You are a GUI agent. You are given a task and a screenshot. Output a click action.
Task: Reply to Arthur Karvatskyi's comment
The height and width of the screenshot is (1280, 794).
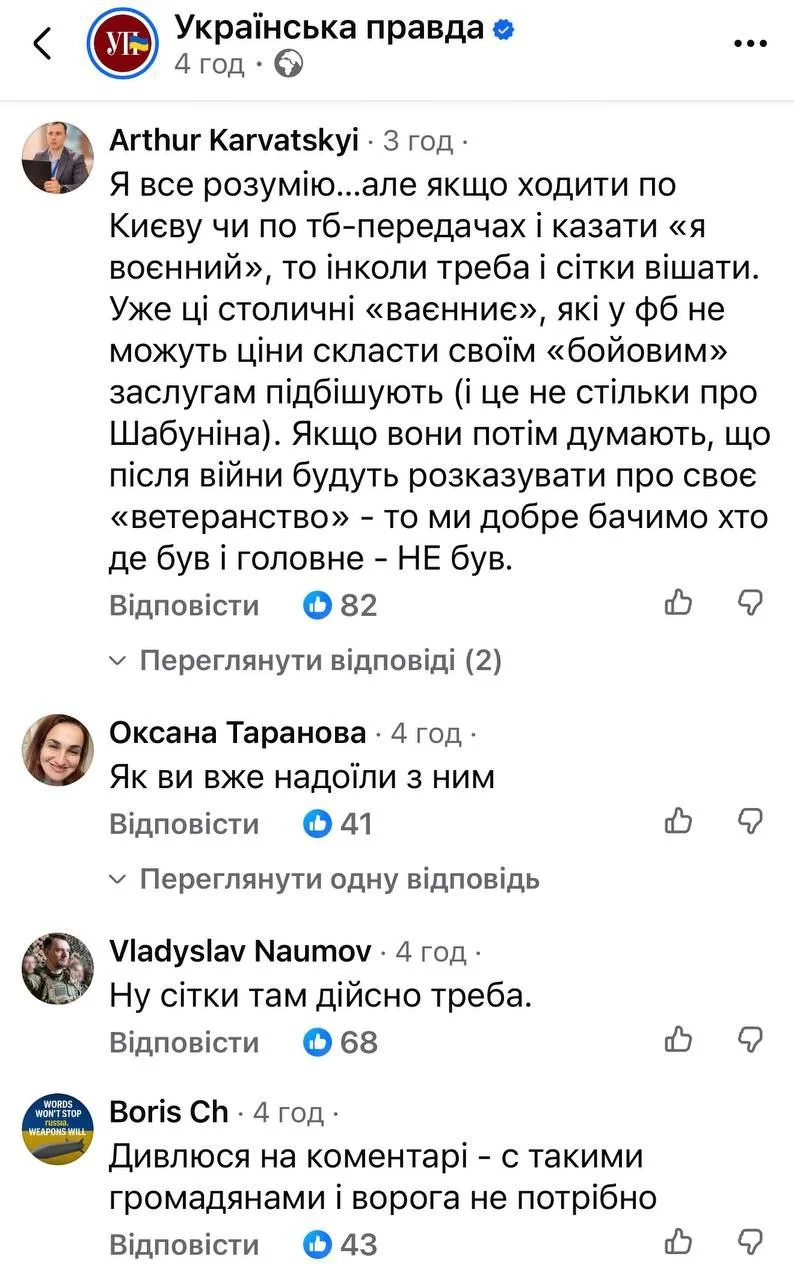[x=183, y=606]
